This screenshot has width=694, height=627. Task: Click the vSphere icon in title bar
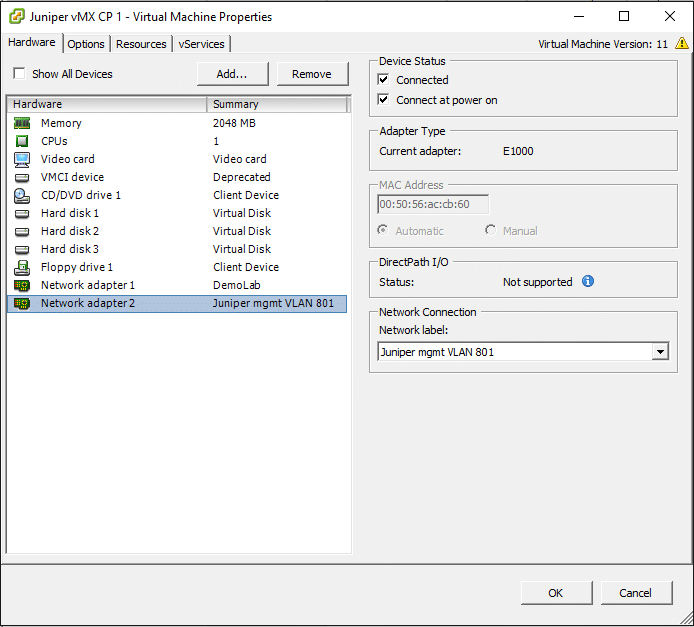(17, 16)
